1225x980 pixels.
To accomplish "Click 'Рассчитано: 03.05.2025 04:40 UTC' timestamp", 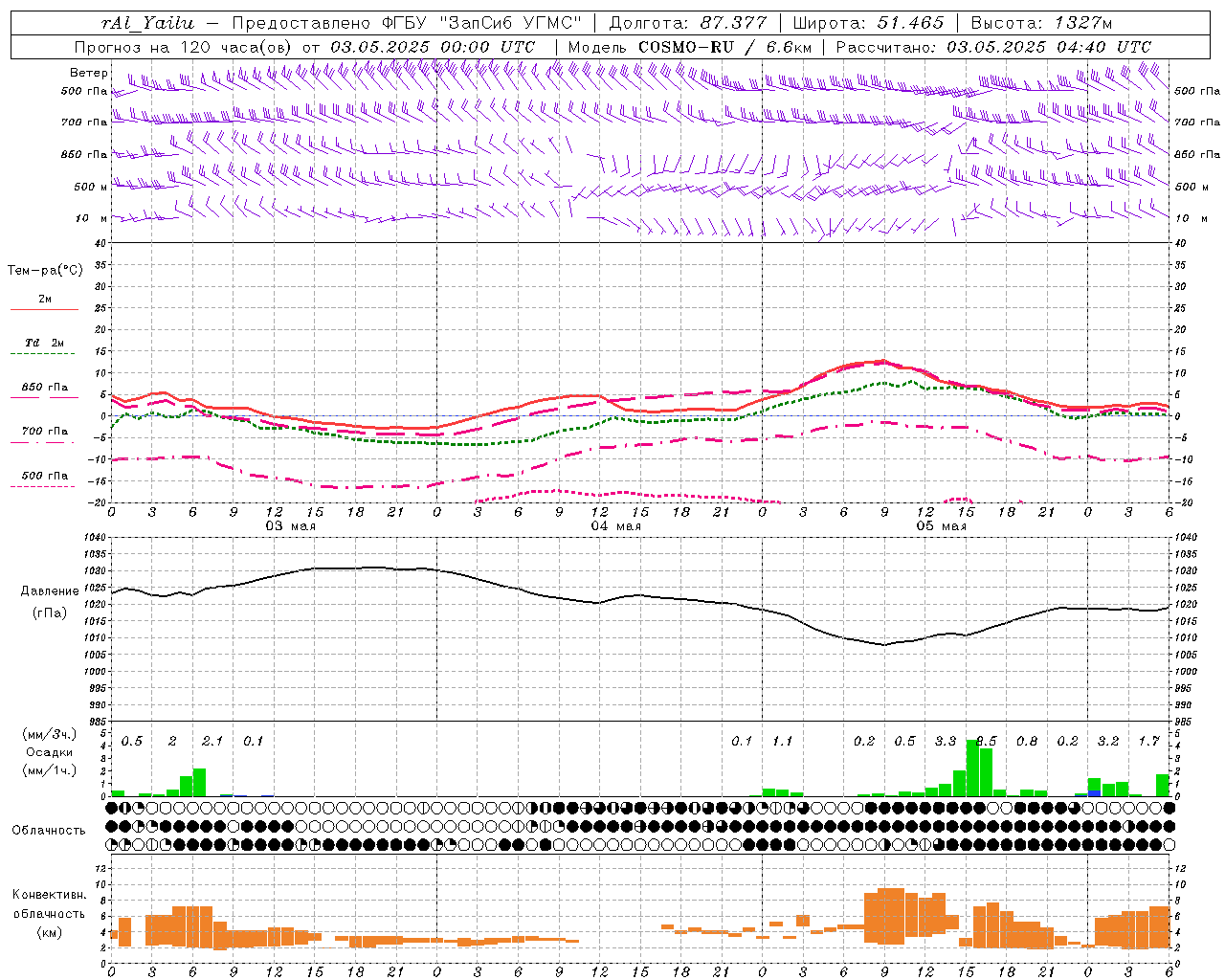I will pos(993,47).
